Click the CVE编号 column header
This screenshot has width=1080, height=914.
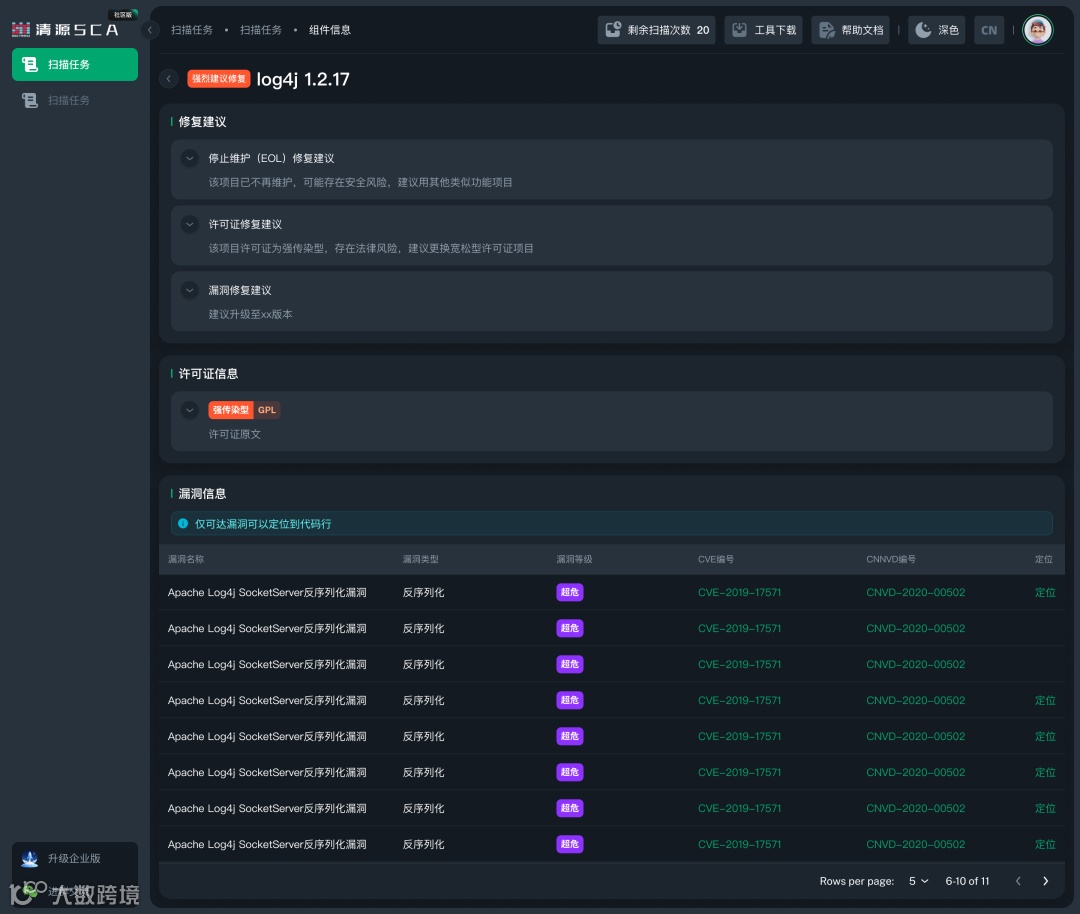point(716,559)
